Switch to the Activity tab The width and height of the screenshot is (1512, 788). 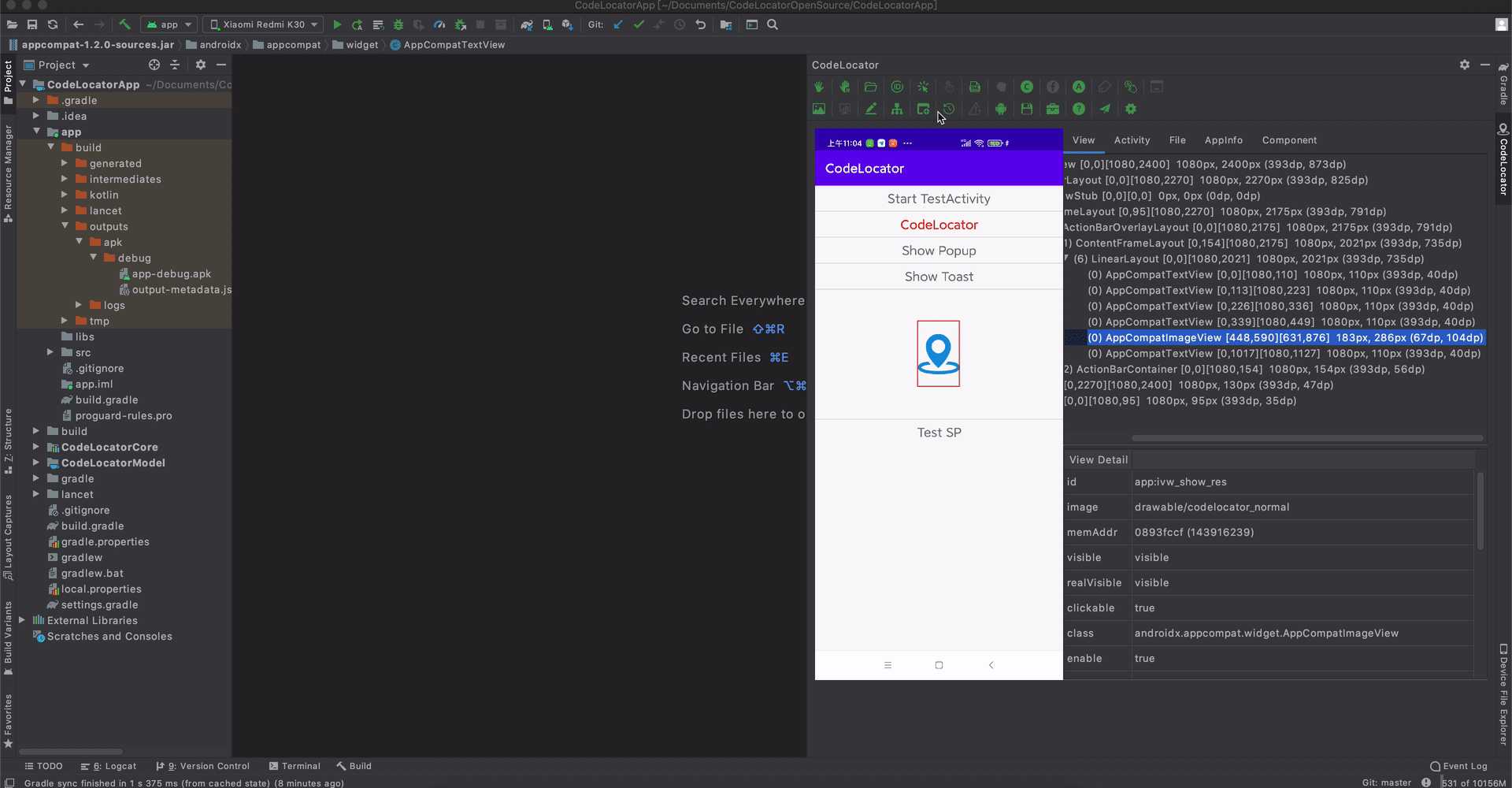[x=1132, y=140]
